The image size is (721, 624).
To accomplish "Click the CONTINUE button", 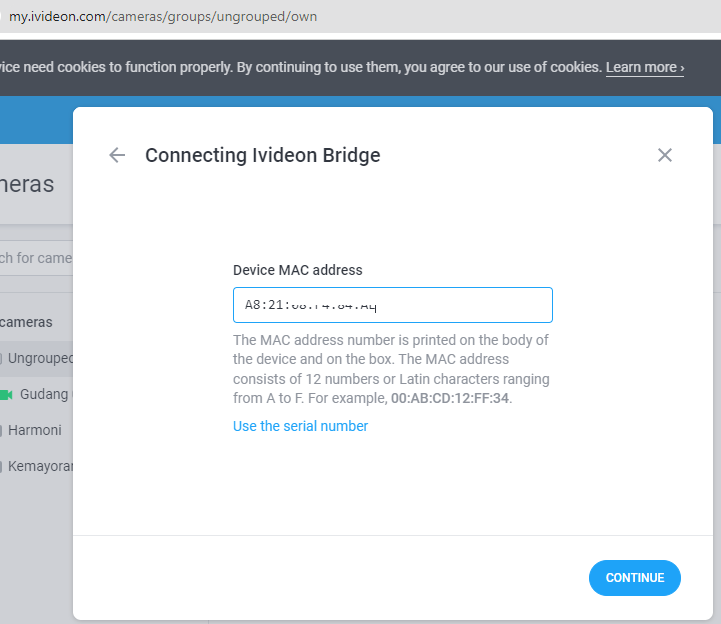I will point(635,578).
